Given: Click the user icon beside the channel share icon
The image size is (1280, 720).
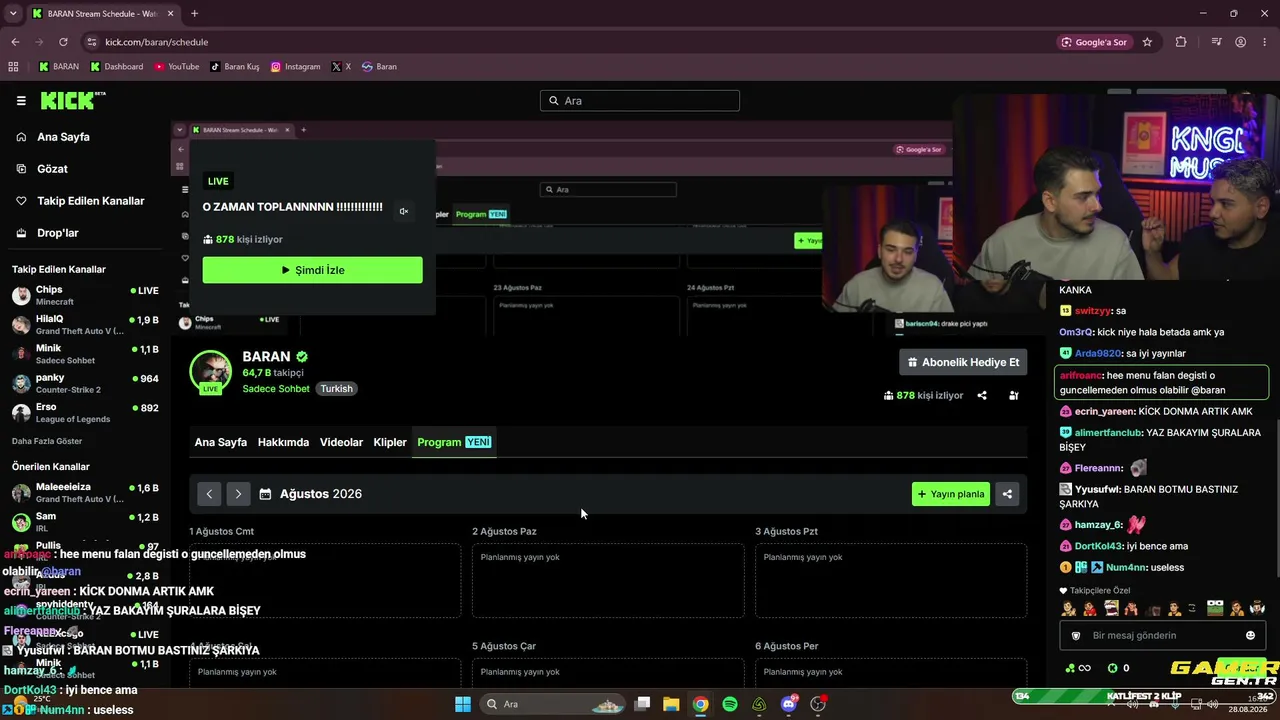Looking at the screenshot, I should coord(1014,396).
